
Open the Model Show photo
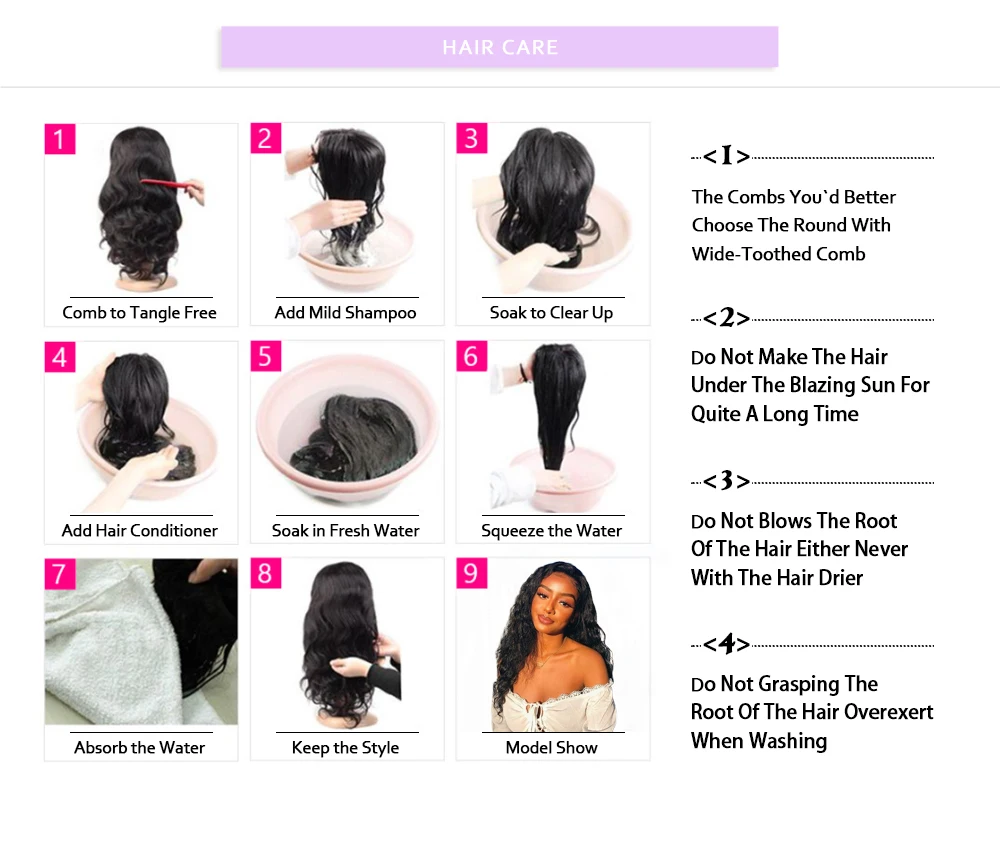click(552, 645)
